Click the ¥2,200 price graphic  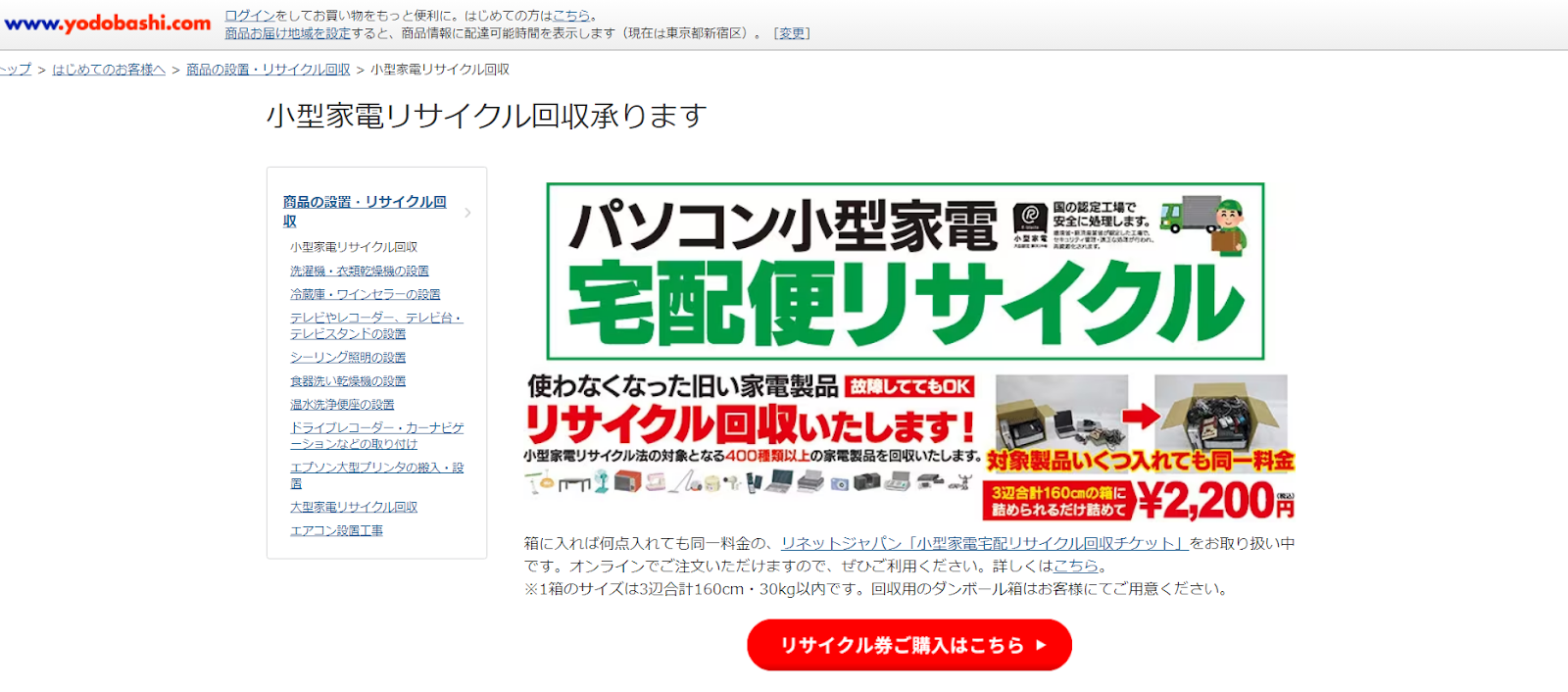tap(1215, 501)
